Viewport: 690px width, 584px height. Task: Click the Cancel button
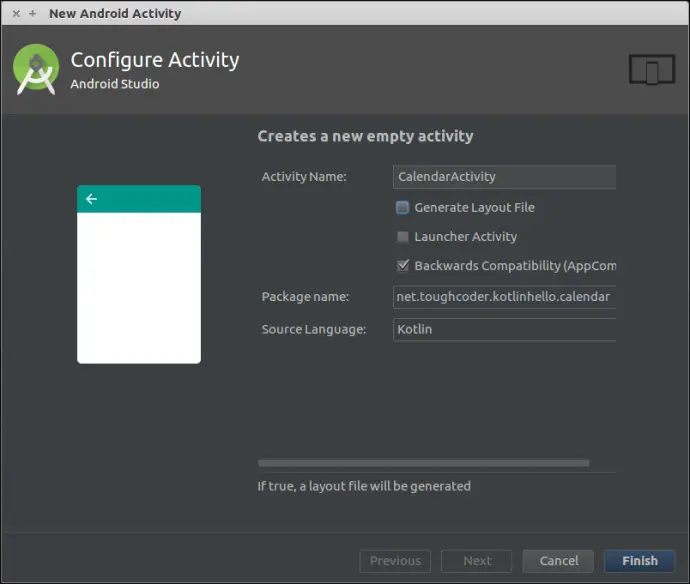click(558, 561)
